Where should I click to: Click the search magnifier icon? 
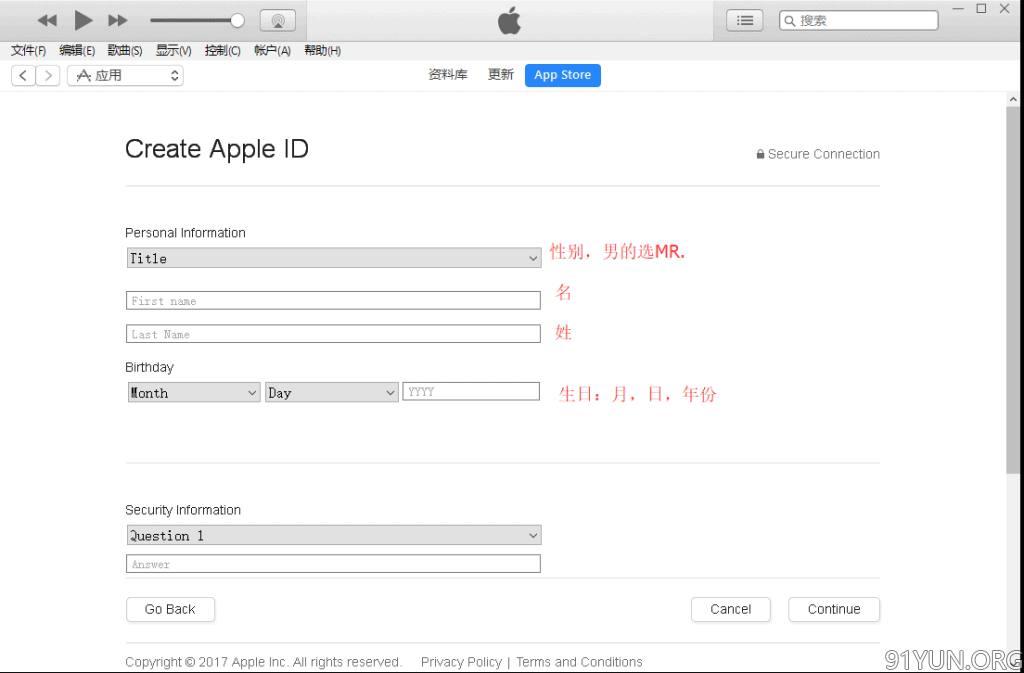point(790,21)
